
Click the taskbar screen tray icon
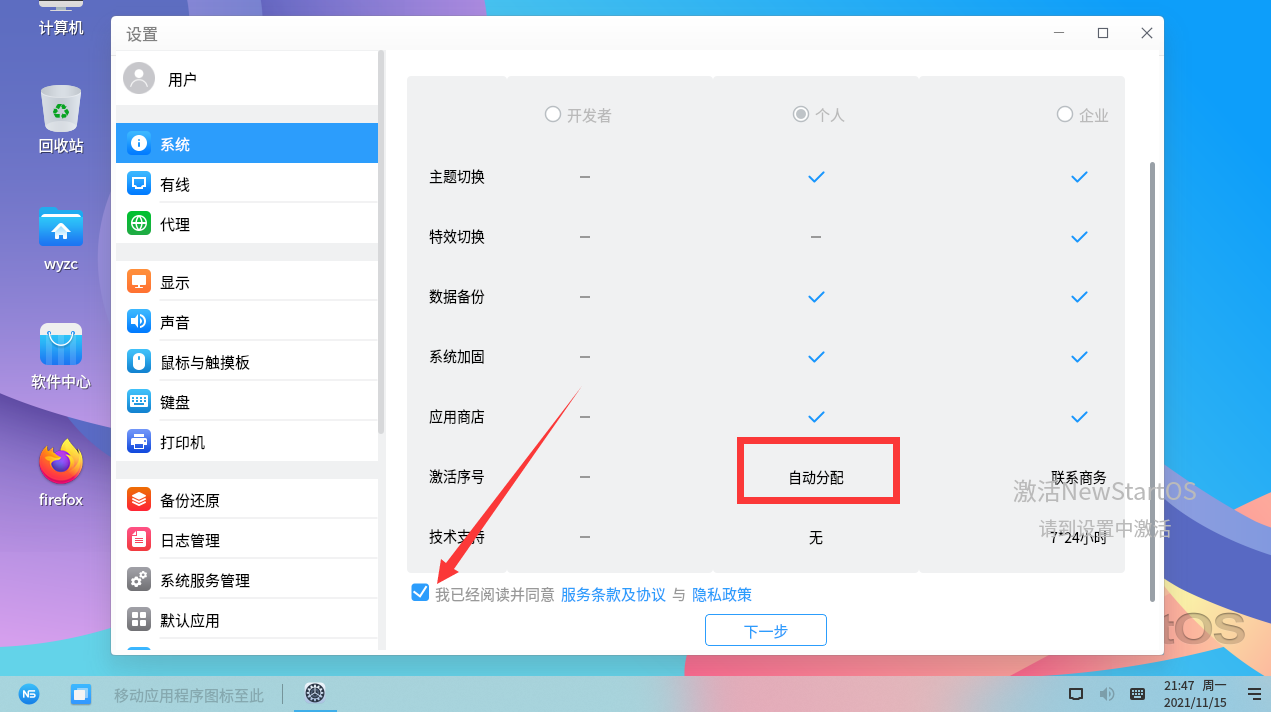point(1076,694)
